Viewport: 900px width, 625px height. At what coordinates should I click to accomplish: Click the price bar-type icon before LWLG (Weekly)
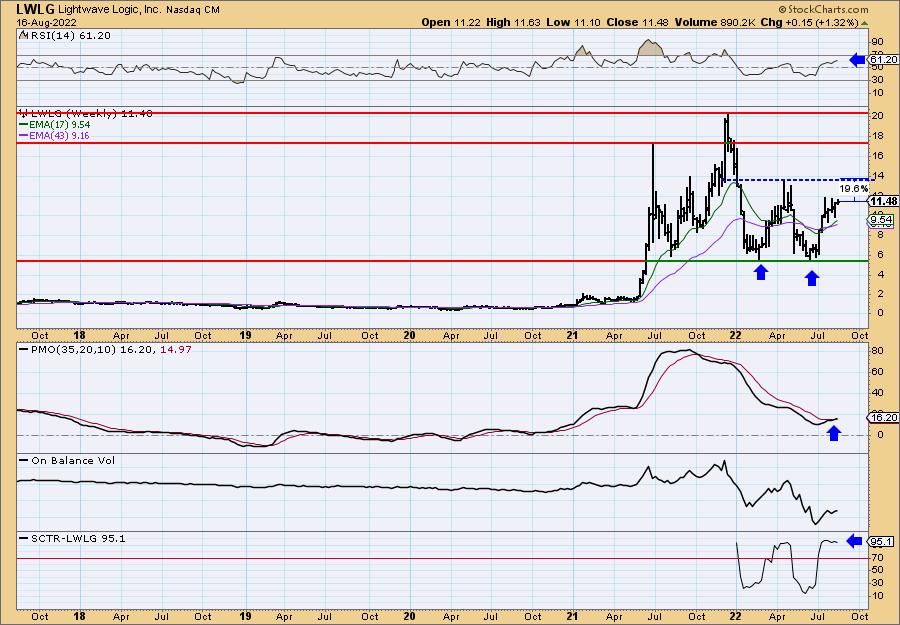(23, 114)
